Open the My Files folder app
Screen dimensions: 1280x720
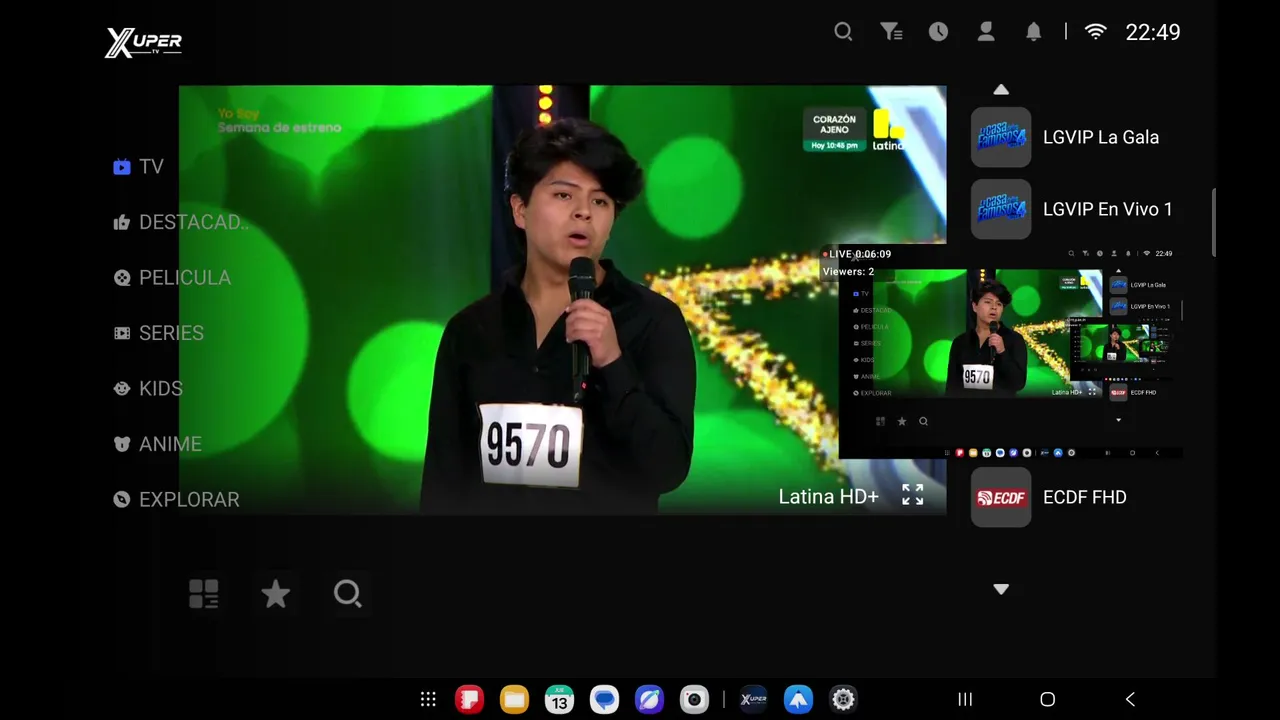(x=514, y=700)
